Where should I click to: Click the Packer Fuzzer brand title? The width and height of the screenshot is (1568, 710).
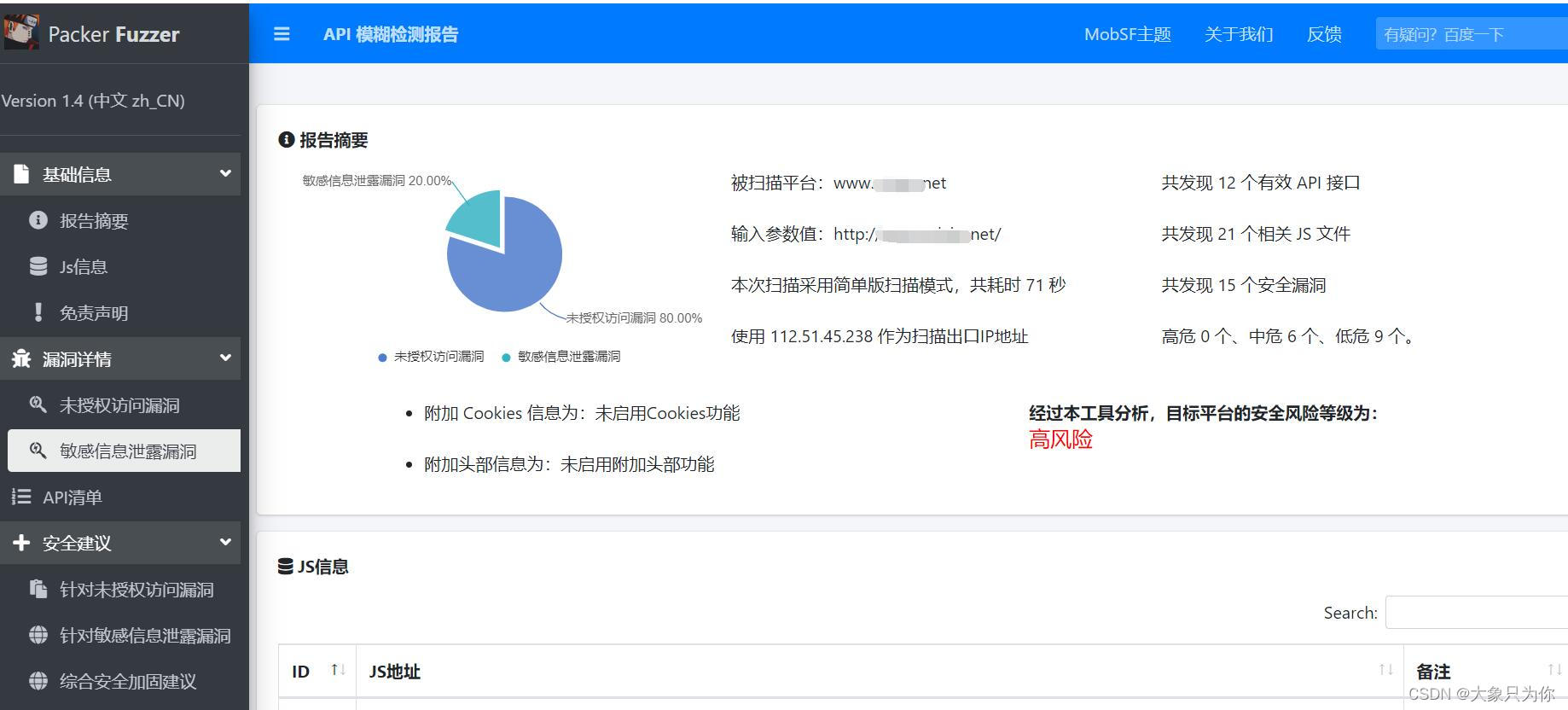[113, 34]
